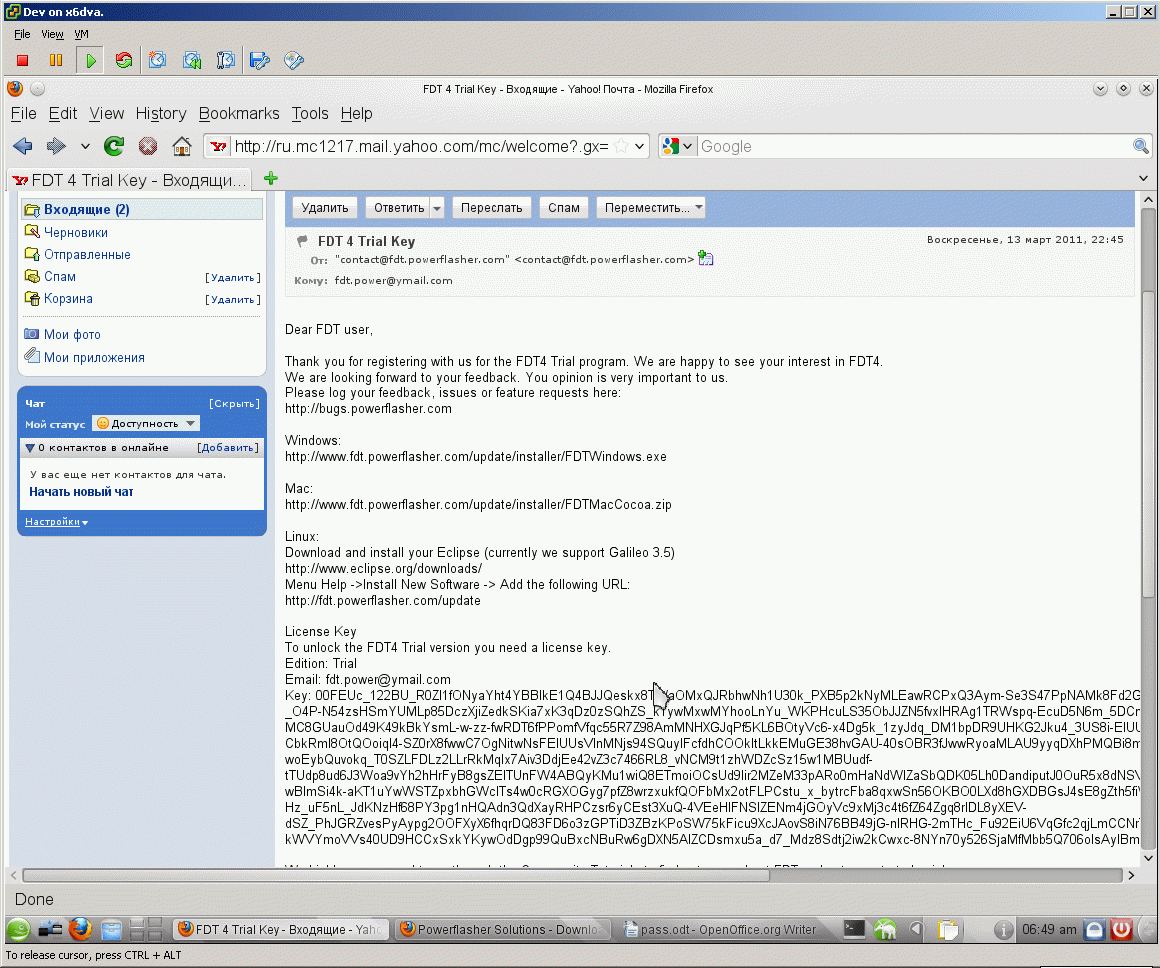Empty Спам folder via Удалить link
Image resolution: width=1160 pixels, height=968 pixels.
click(x=233, y=278)
